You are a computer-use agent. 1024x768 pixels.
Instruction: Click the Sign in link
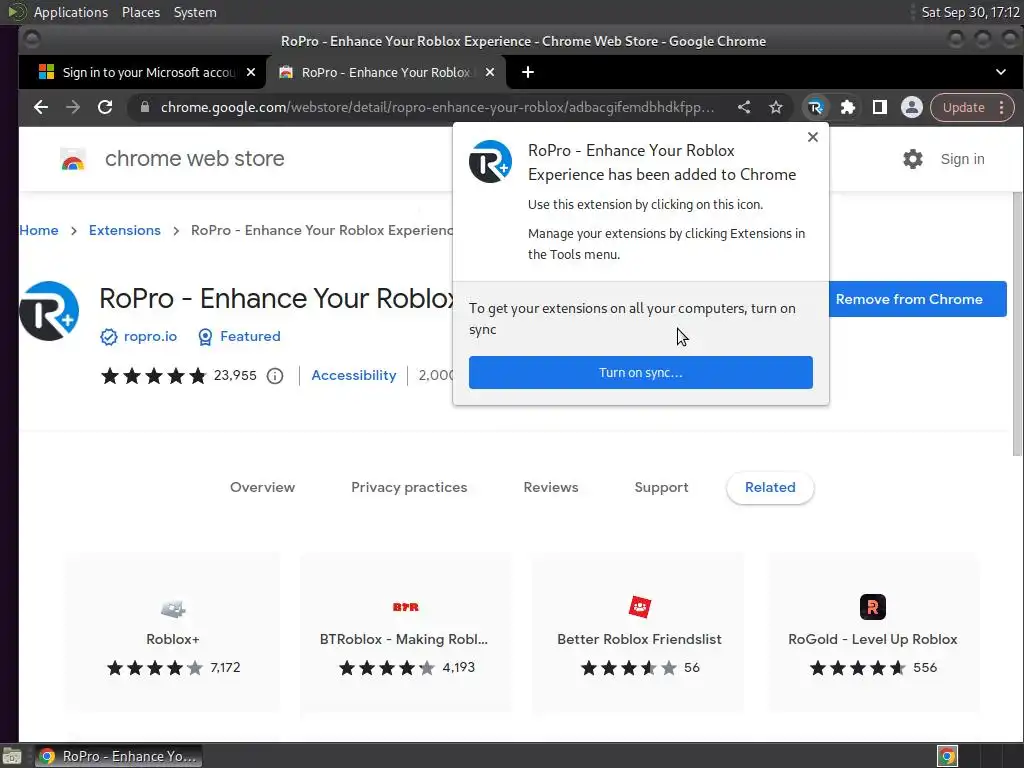[x=962, y=159]
